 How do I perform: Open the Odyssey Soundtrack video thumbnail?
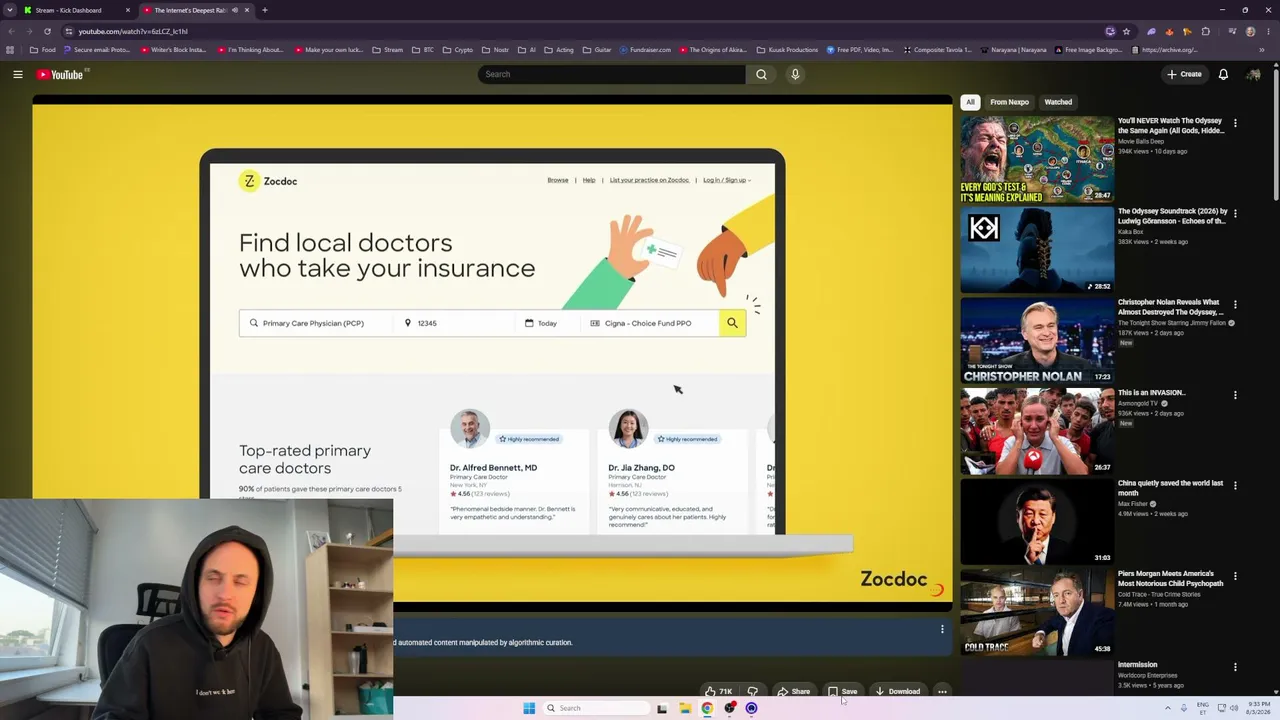click(1037, 250)
